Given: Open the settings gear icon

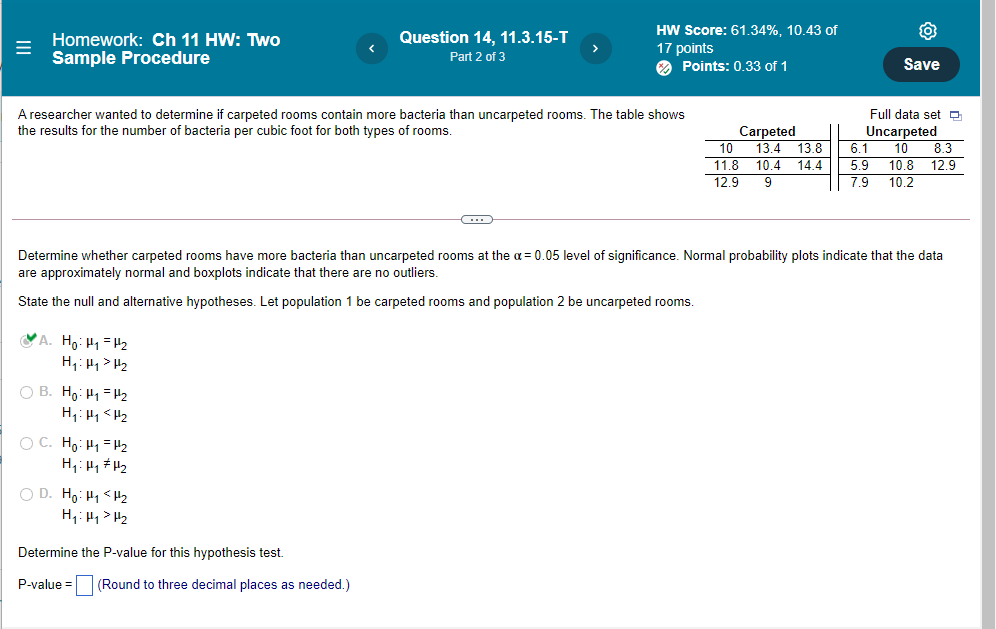Looking at the screenshot, I should 927,31.
